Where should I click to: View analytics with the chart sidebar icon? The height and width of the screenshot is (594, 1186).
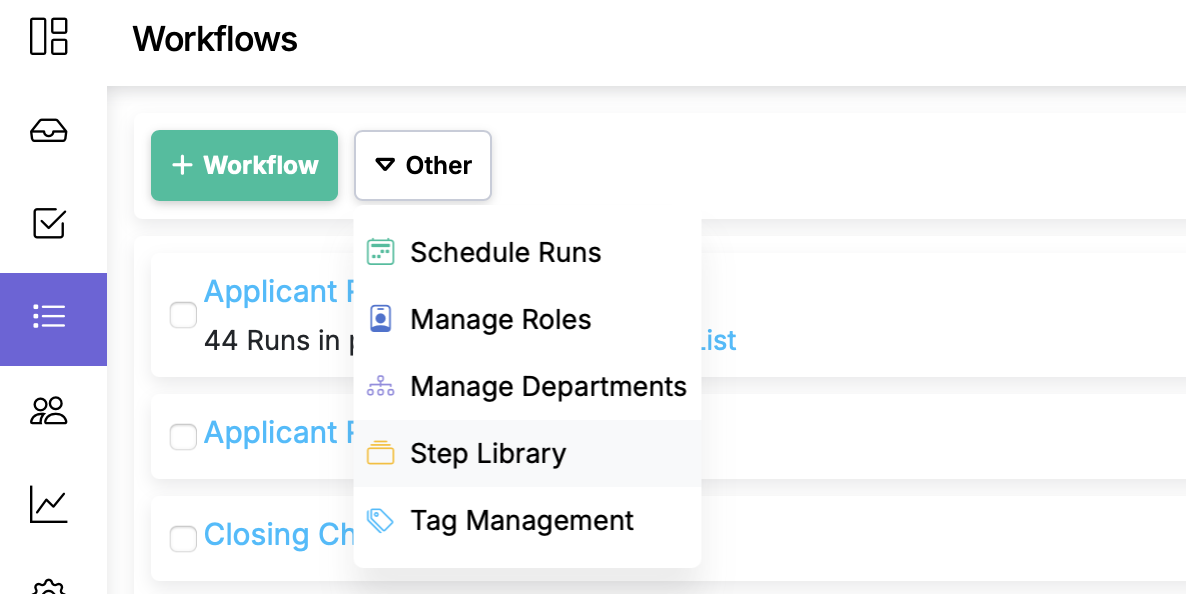tap(48, 506)
